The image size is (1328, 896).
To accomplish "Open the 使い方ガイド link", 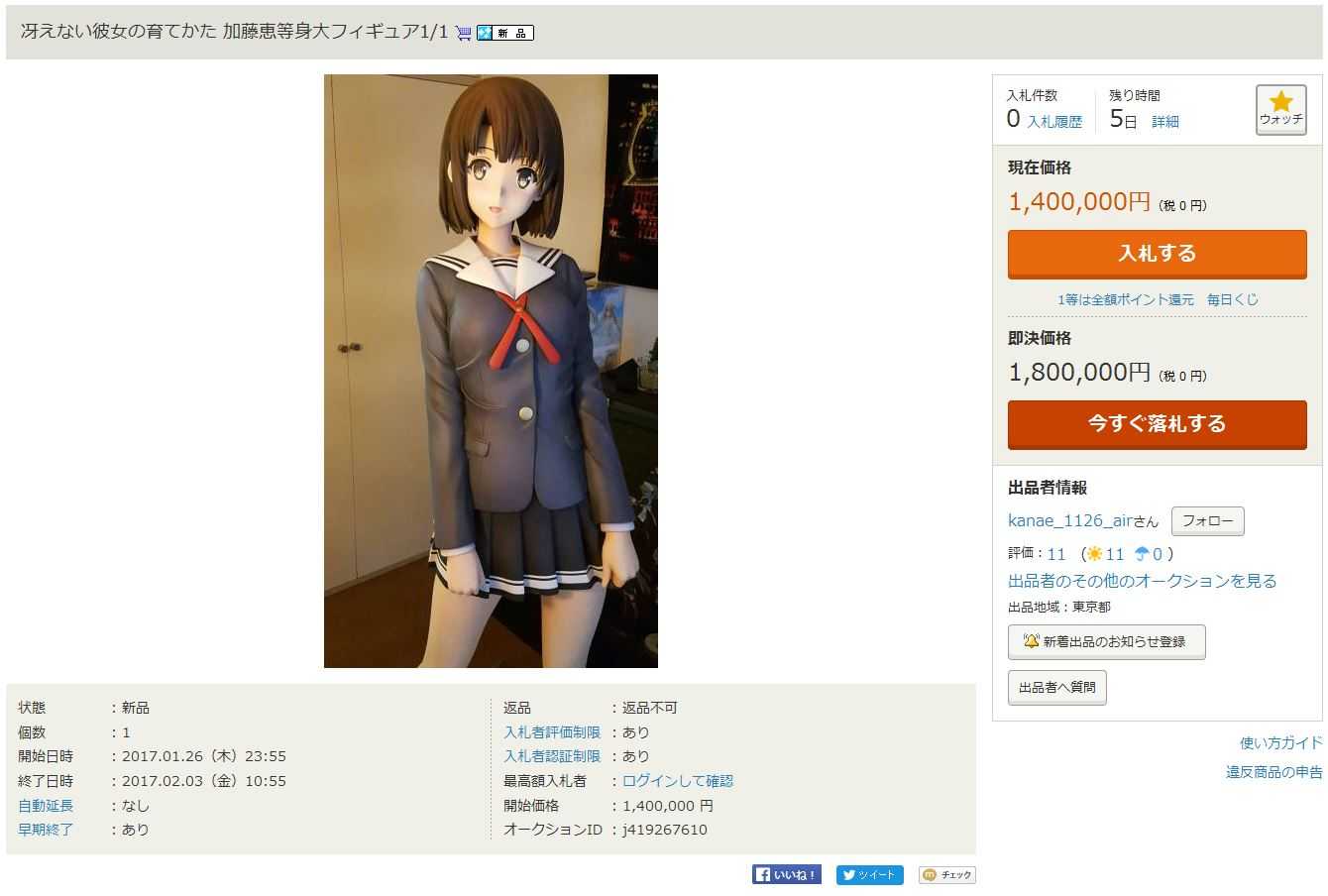I will pos(1280,742).
